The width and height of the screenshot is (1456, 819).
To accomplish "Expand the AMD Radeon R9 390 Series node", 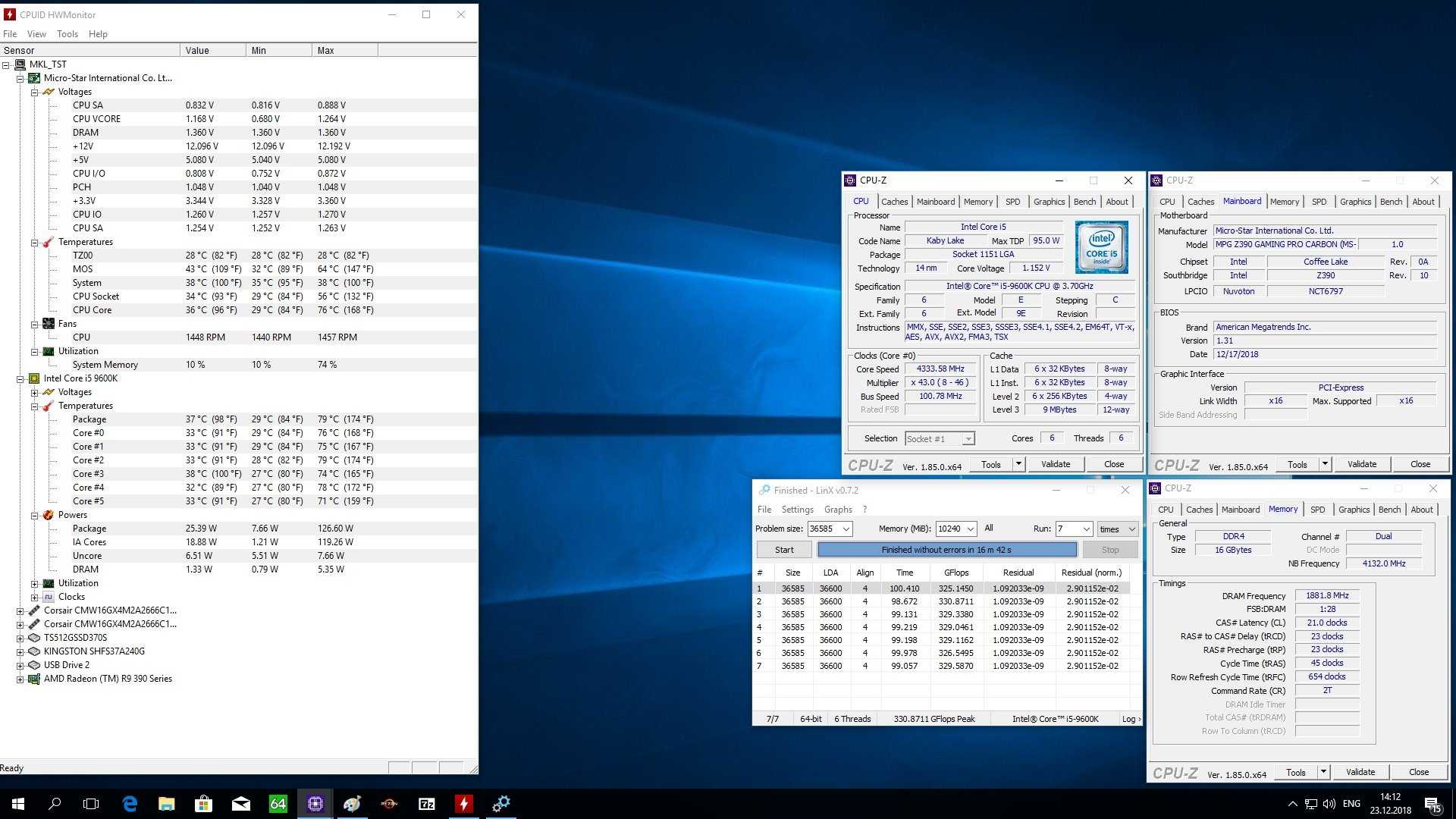I will coord(20,679).
